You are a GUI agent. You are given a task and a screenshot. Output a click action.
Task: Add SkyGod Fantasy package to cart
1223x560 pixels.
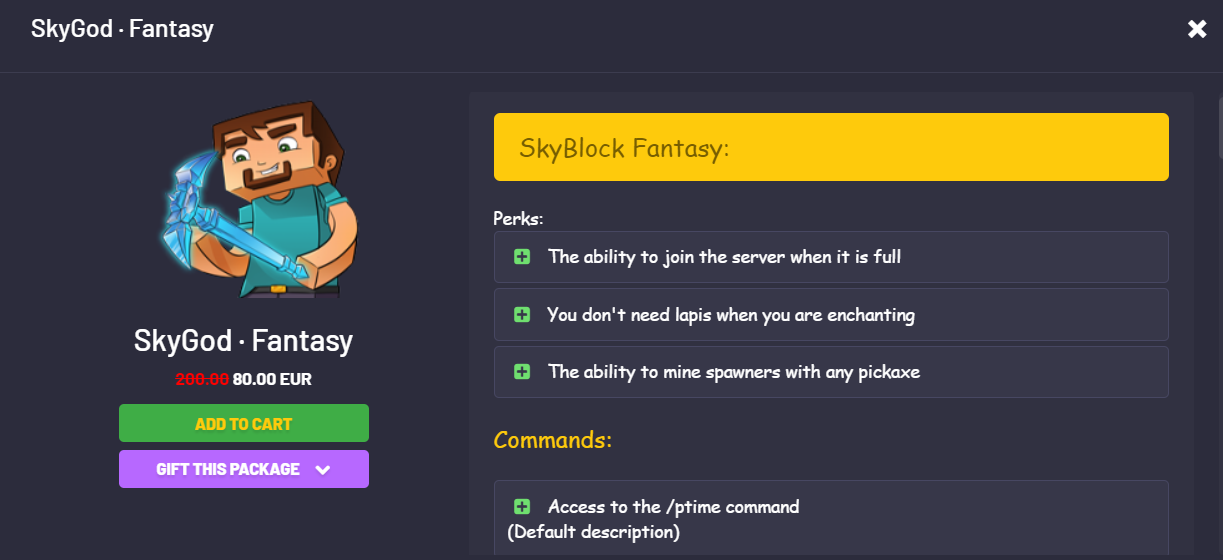pos(244,423)
